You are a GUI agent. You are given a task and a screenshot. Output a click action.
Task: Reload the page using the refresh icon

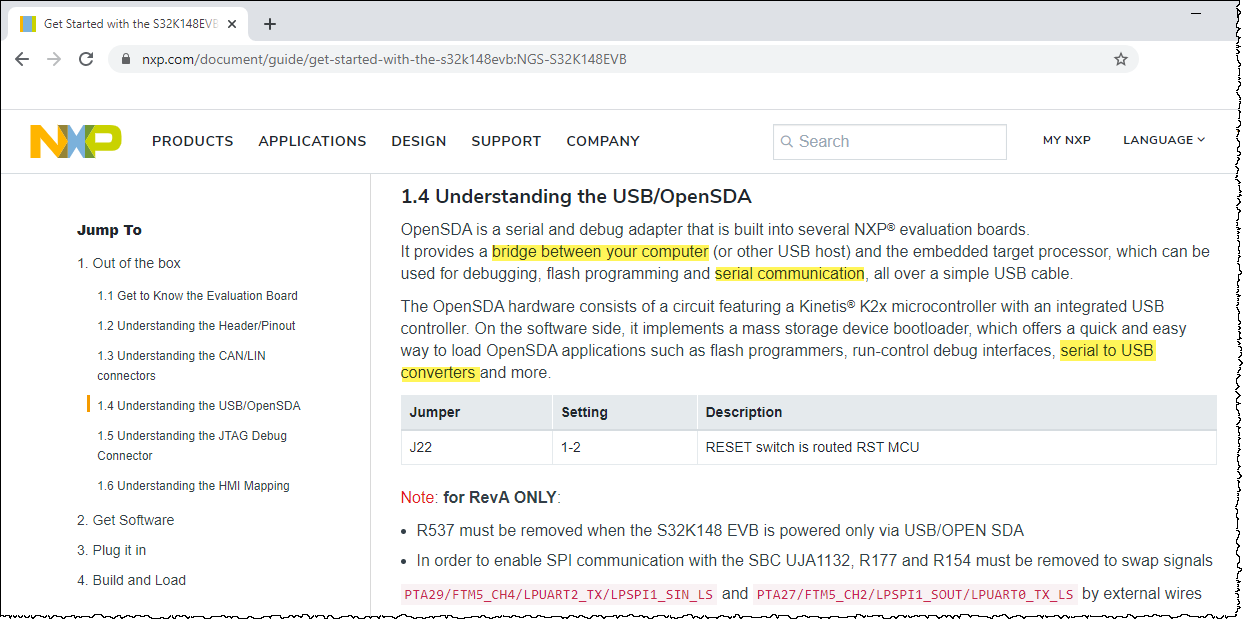(86, 59)
